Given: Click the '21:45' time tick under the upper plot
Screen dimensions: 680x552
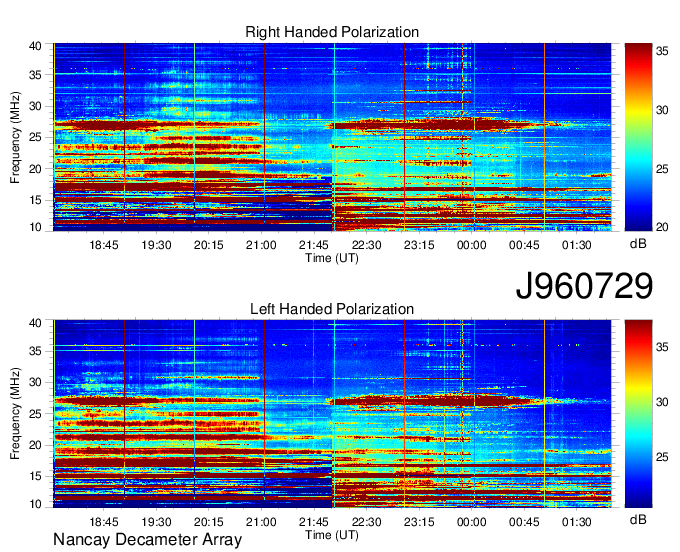Looking at the screenshot, I should 314,245.
